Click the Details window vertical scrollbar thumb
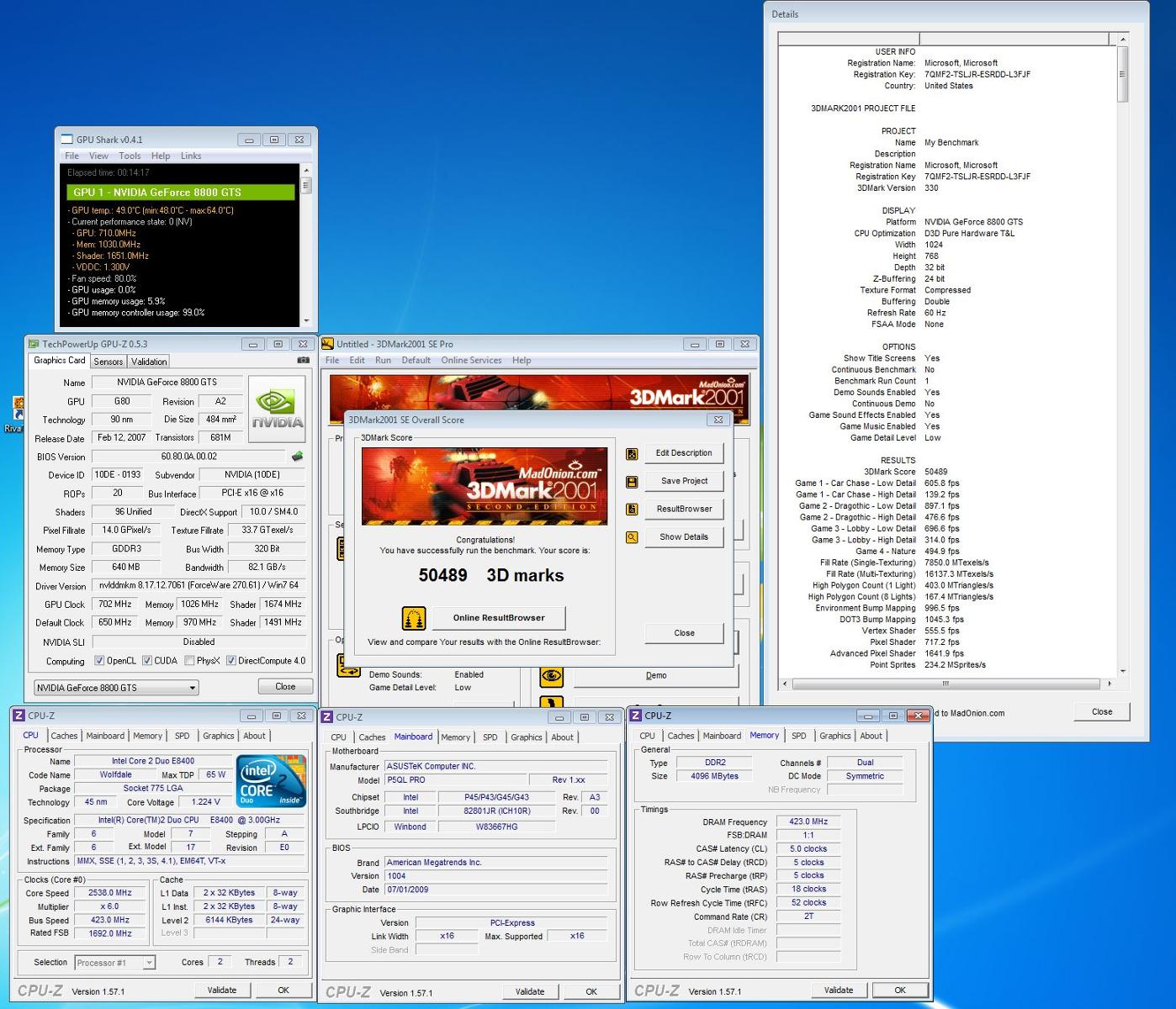 point(1122,74)
